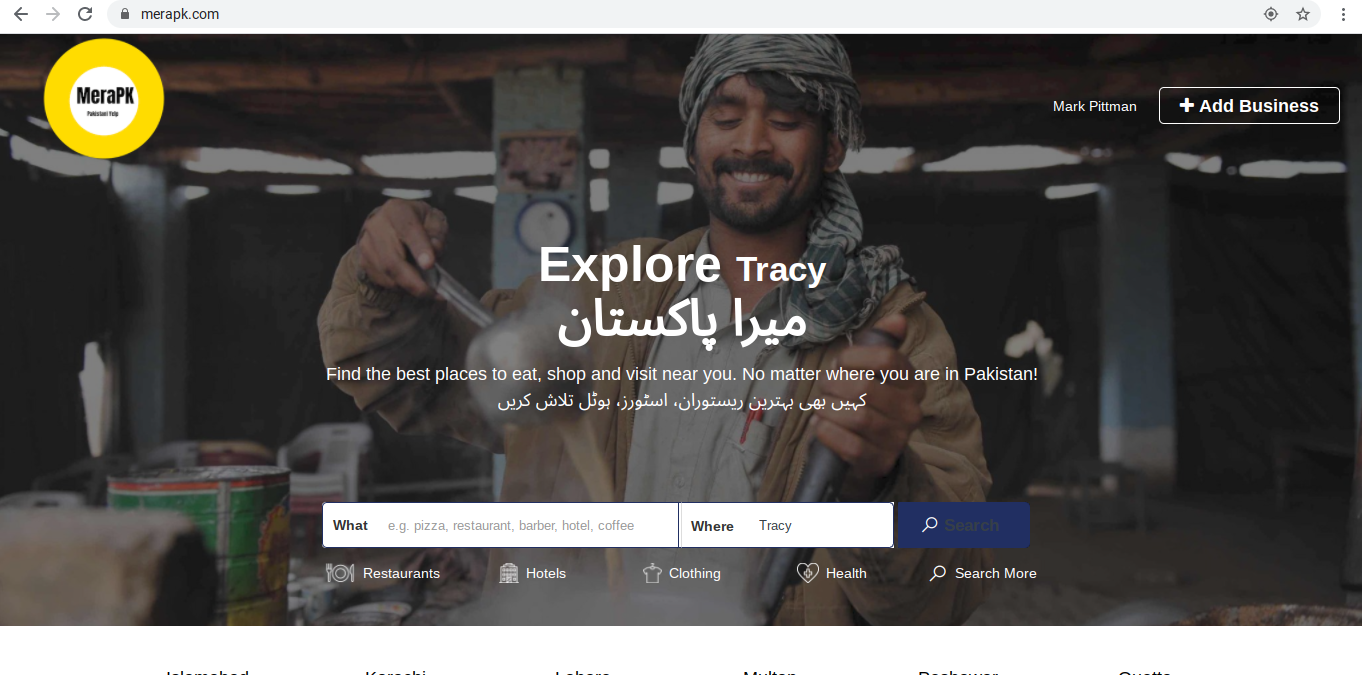Open Chrome three-dot menu
Image resolution: width=1362 pixels, height=675 pixels.
point(1343,14)
